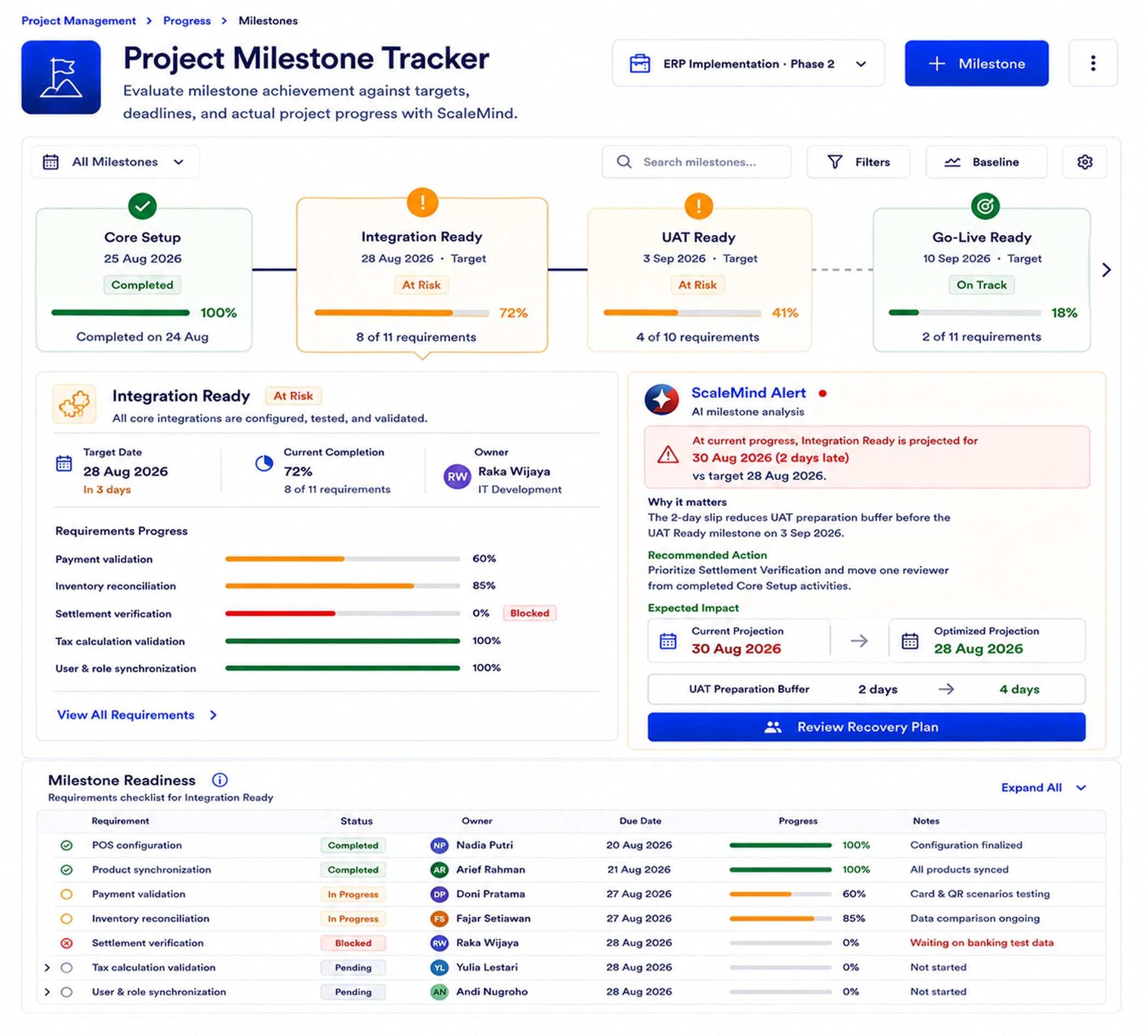Show next milestones with the right arrow
The width and height of the screenshot is (1148, 1036).
click(x=1106, y=270)
